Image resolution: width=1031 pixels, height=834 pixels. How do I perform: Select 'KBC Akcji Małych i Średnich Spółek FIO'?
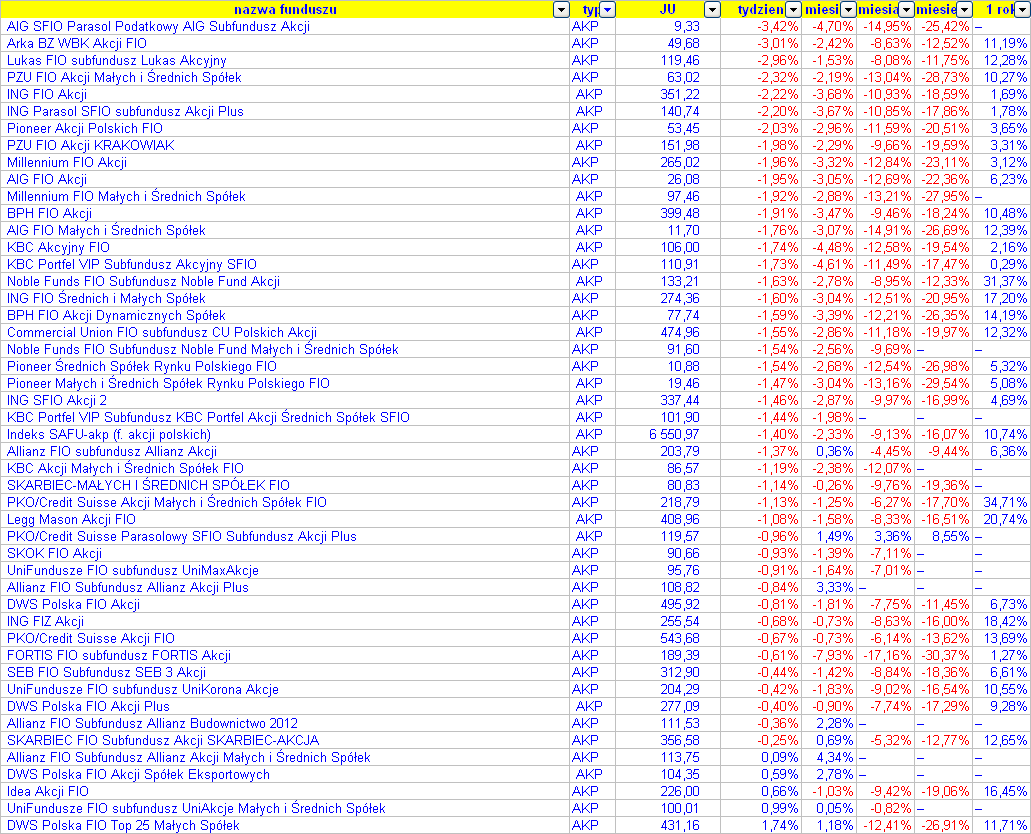coord(126,469)
